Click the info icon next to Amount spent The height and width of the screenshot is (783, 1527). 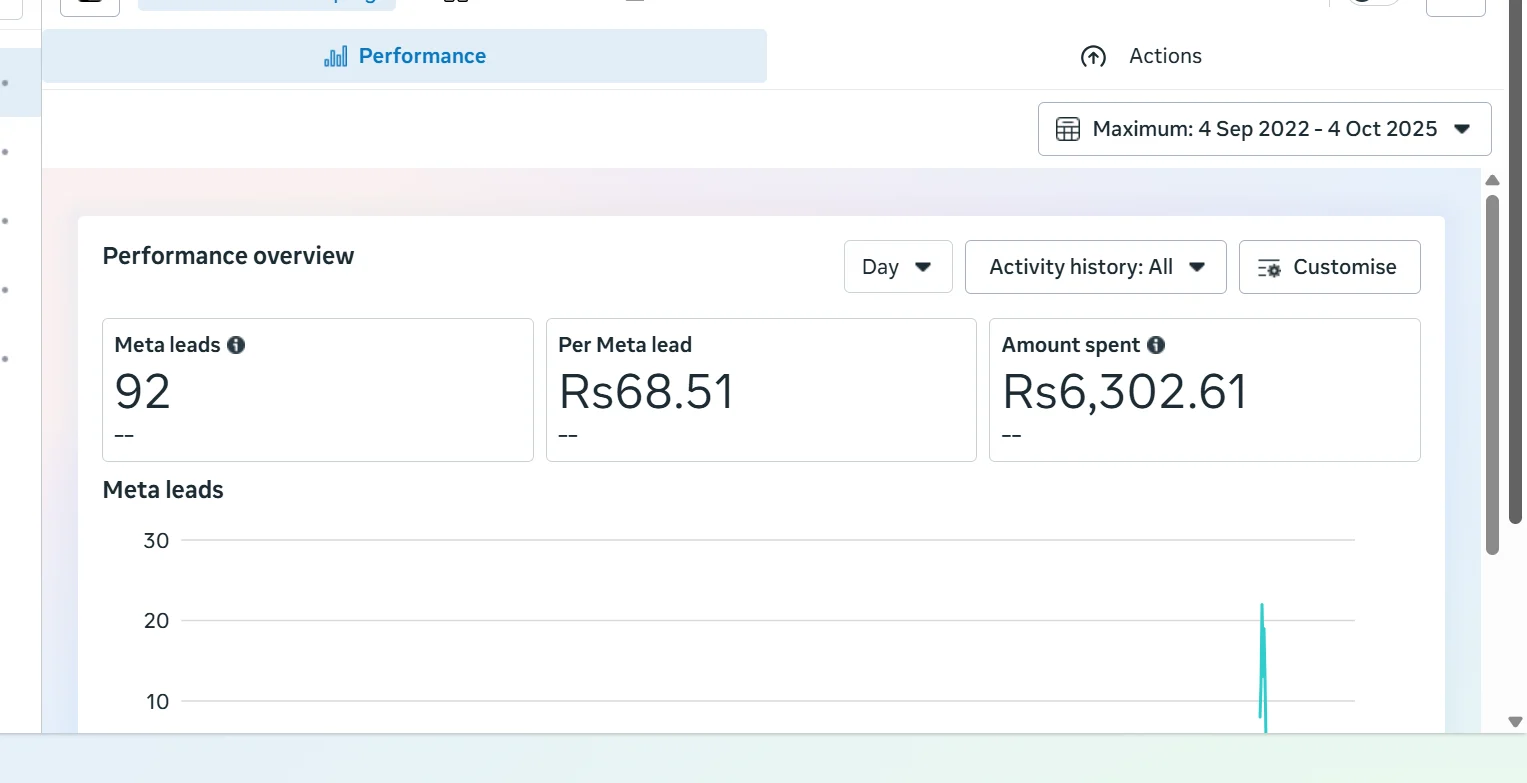pos(1156,345)
